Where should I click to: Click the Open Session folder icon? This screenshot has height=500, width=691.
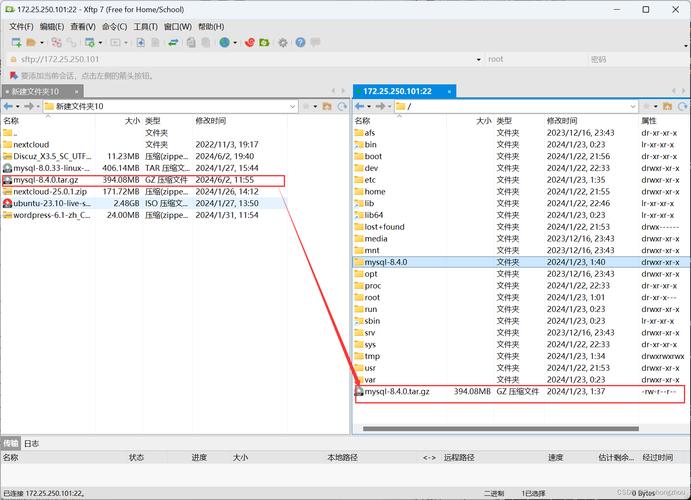(31, 42)
